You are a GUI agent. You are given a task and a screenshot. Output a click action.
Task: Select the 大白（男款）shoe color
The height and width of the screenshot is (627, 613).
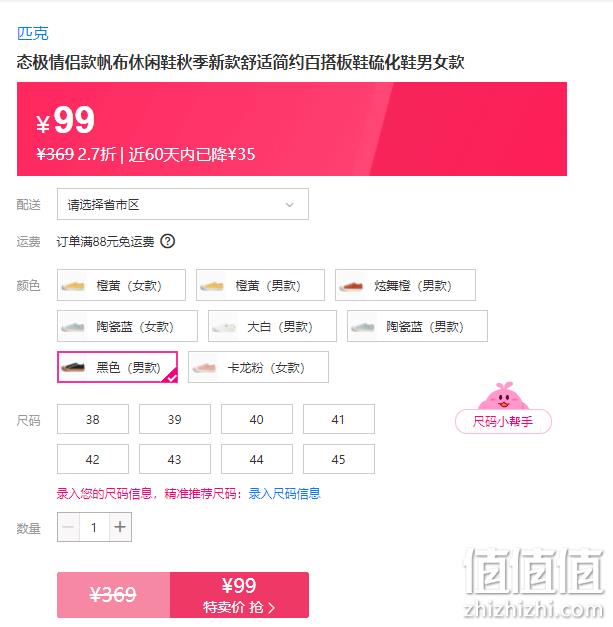(x=272, y=326)
